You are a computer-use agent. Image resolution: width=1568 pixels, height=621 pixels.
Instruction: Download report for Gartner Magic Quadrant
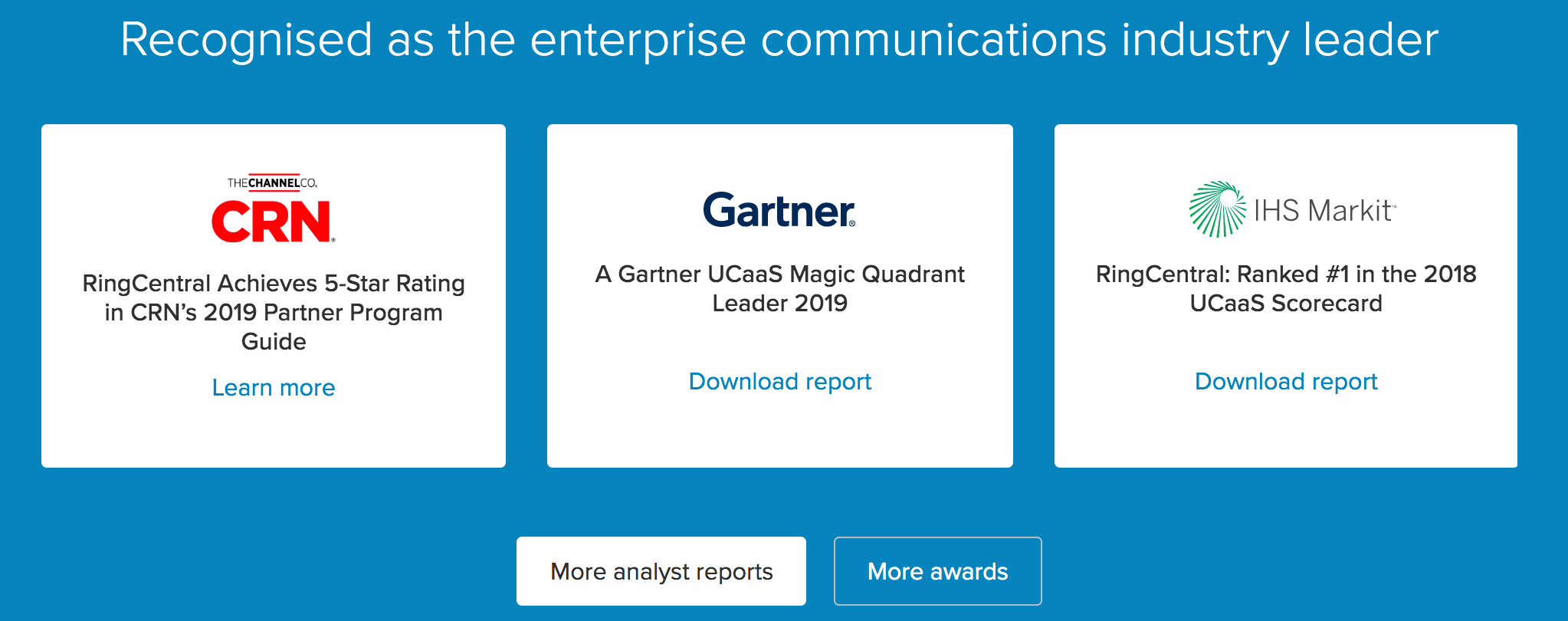pyautogui.click(x=780, y=381)
